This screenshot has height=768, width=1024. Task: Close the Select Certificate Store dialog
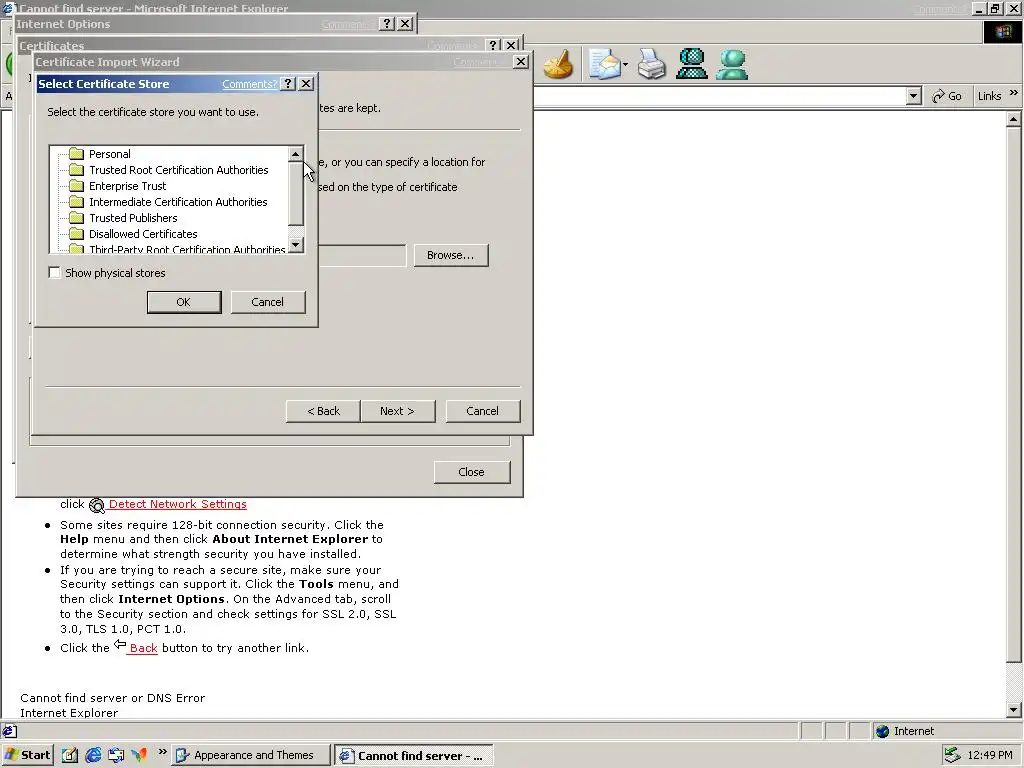[x=306, y=84]
